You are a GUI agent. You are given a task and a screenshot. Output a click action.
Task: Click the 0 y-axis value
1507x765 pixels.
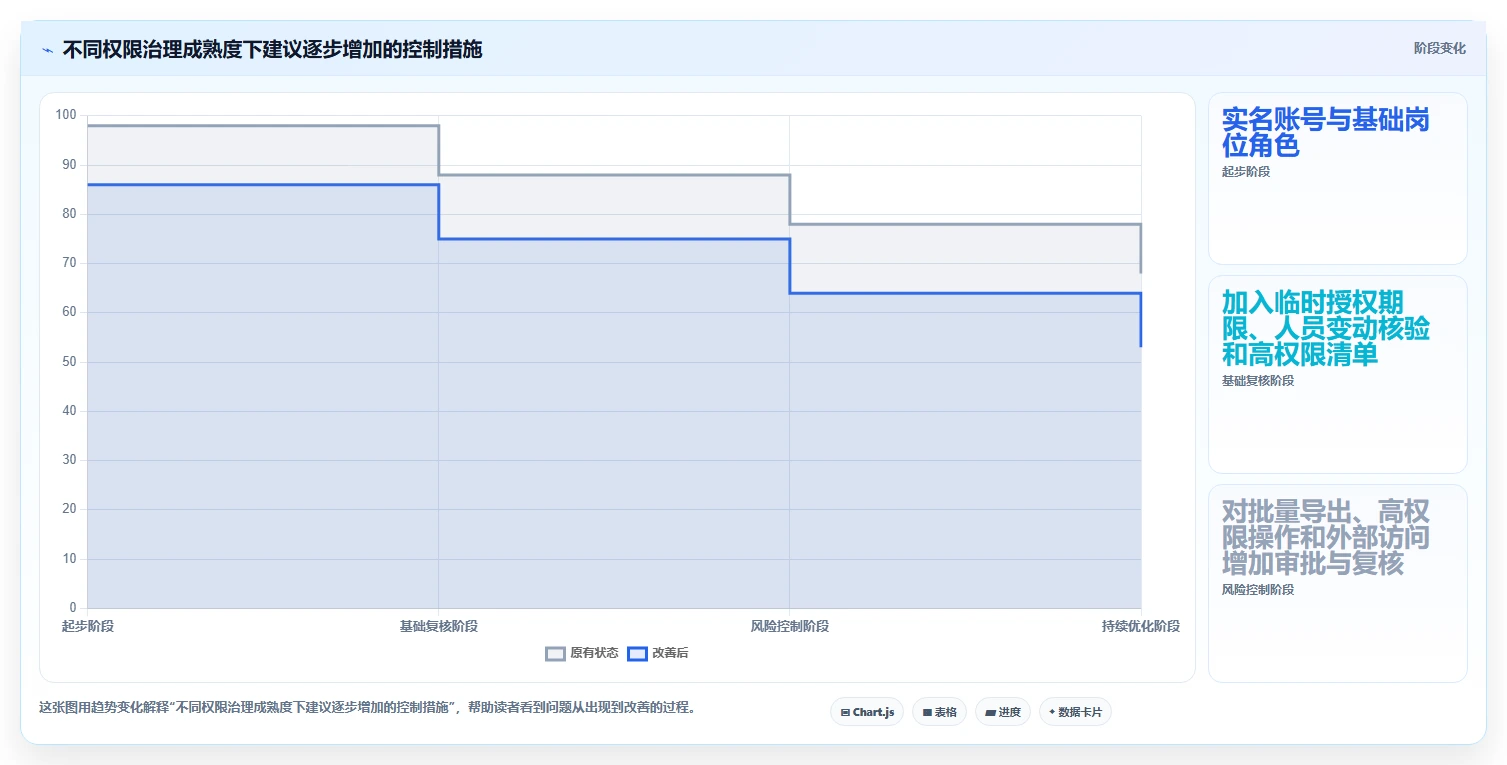[x=73, y=608]
